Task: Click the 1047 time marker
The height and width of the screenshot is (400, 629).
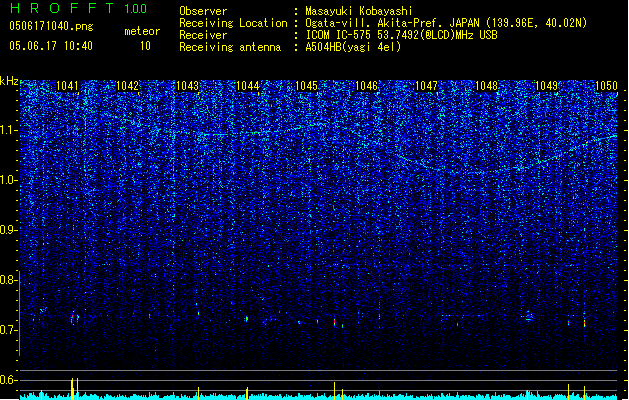Action: (426, 86)
